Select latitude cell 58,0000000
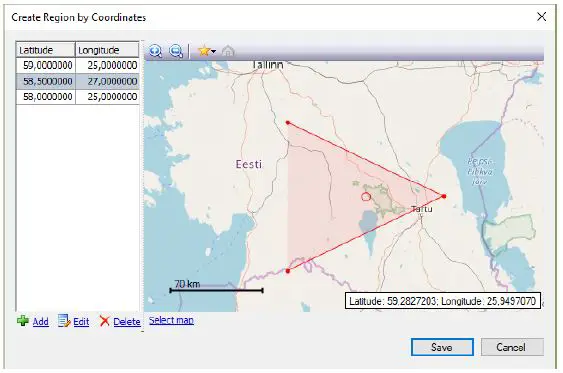 click(x=46, y=97)
